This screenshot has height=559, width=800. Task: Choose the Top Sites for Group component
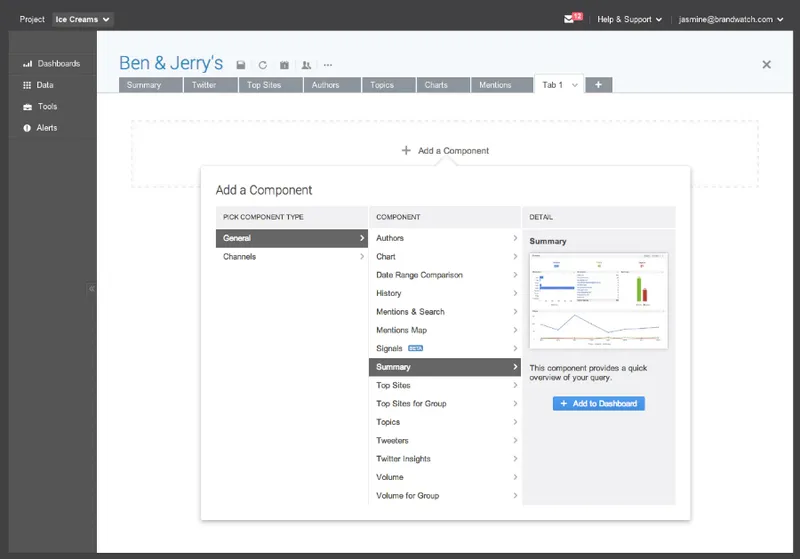click(444, 403)
